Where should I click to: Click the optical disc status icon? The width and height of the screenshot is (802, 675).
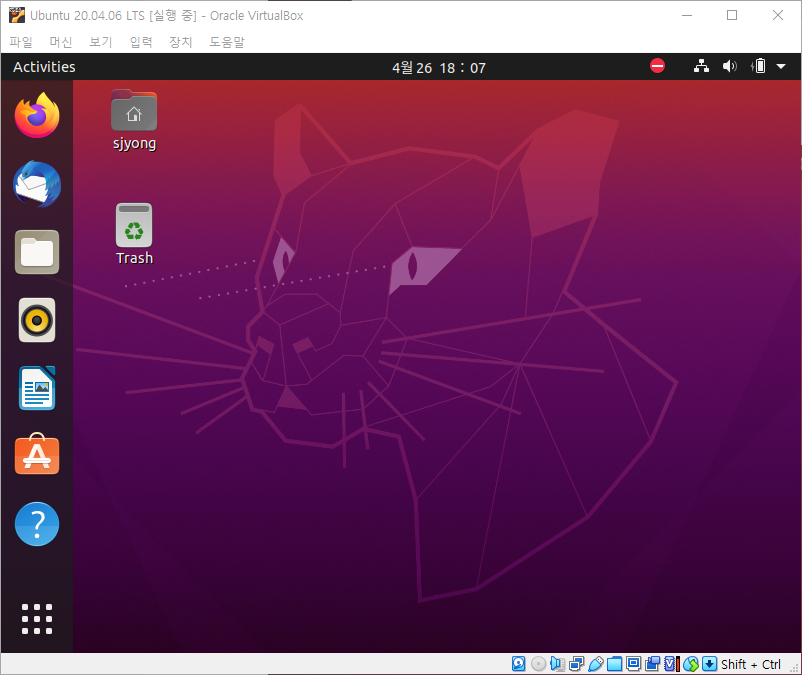tap(538, 664)
